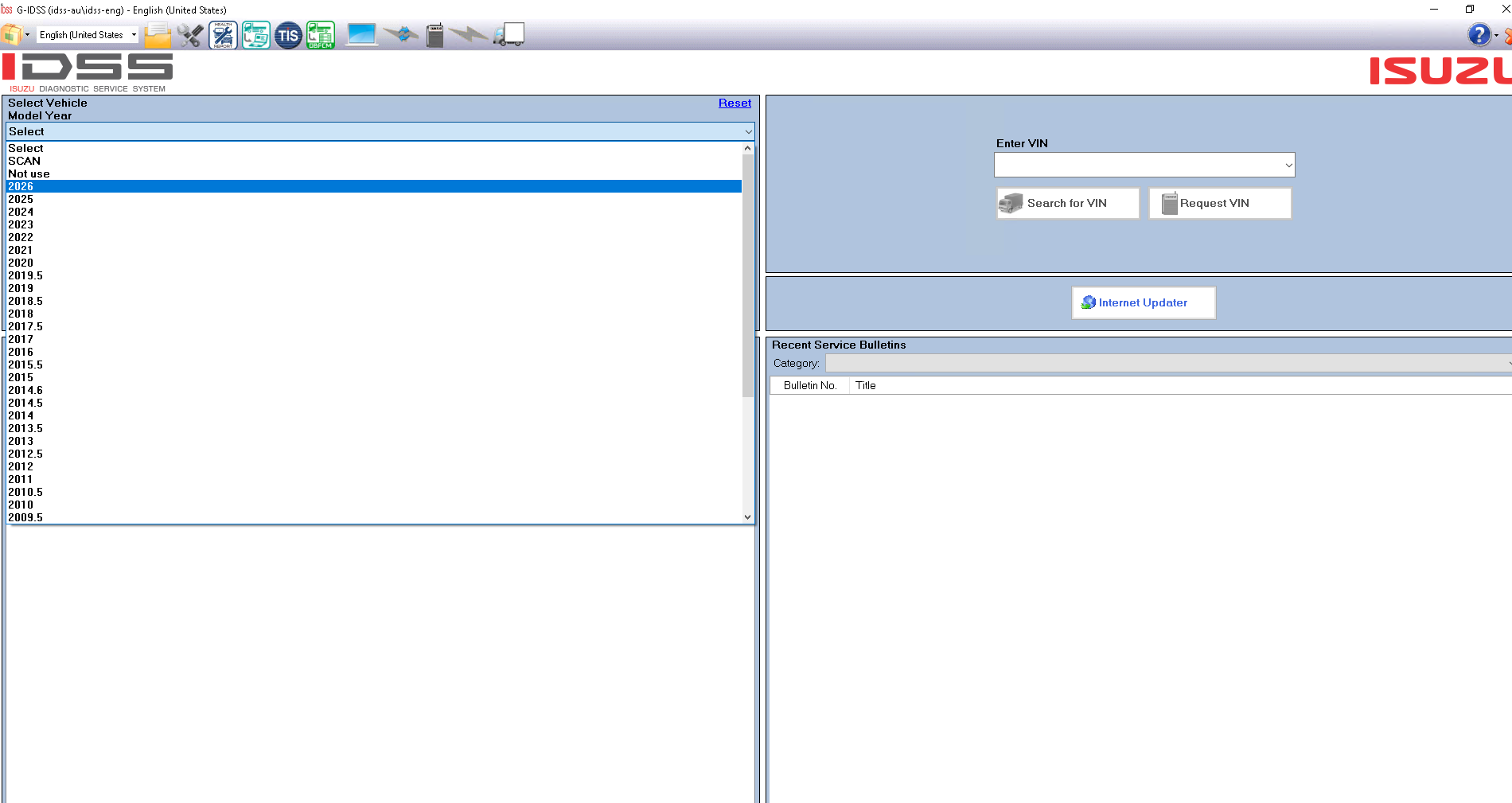Select model year 2013.5
This screenshot has width=1512, height=803.
(x=374, y=428)
